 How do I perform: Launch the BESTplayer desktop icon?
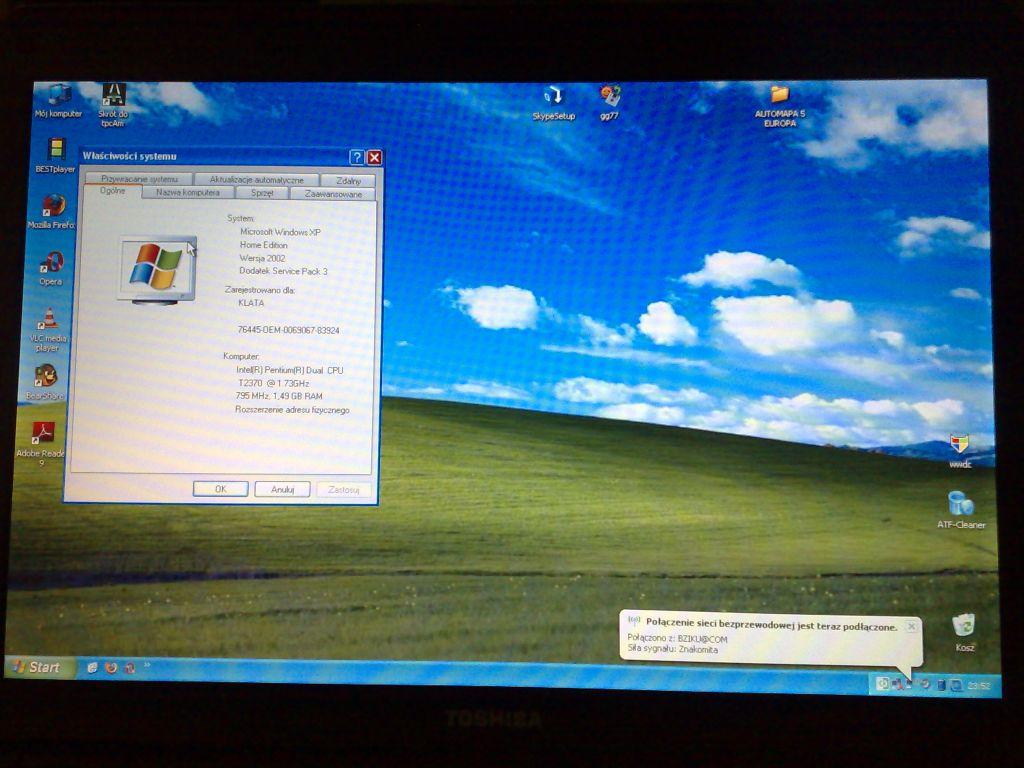56,155
